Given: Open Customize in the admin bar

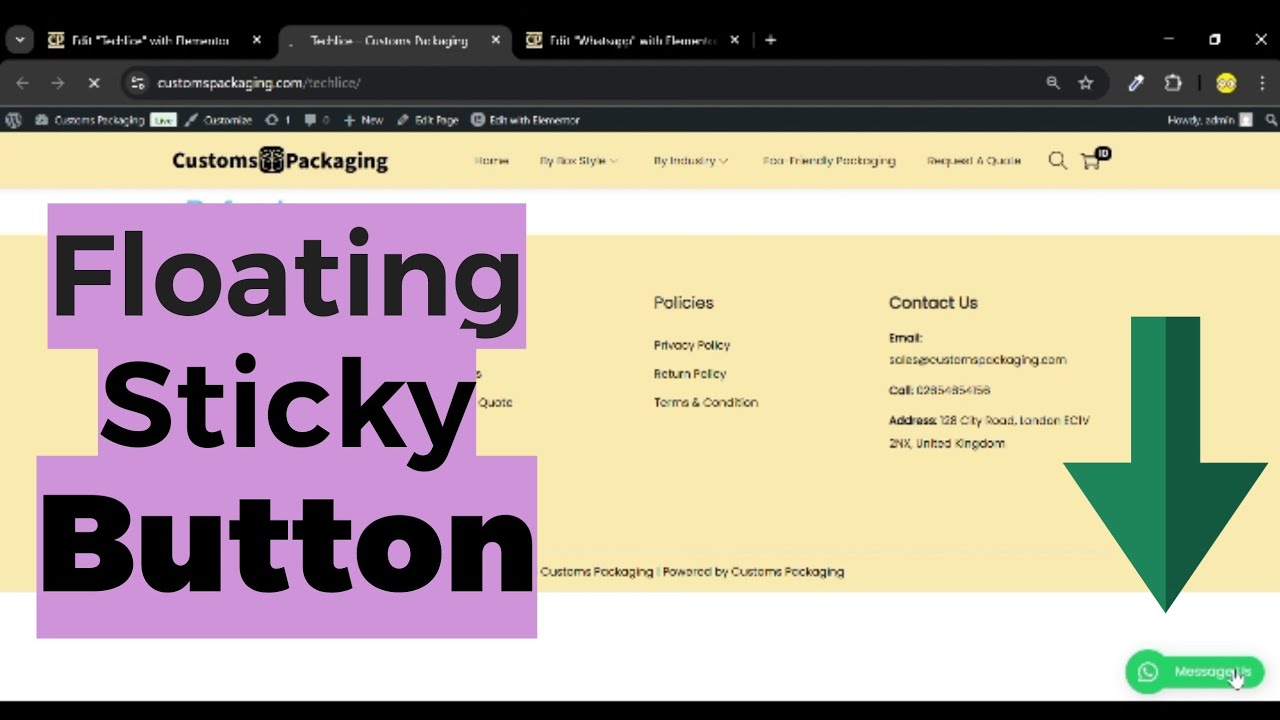Looking at the screenshot, I should (x=219, y=120).
